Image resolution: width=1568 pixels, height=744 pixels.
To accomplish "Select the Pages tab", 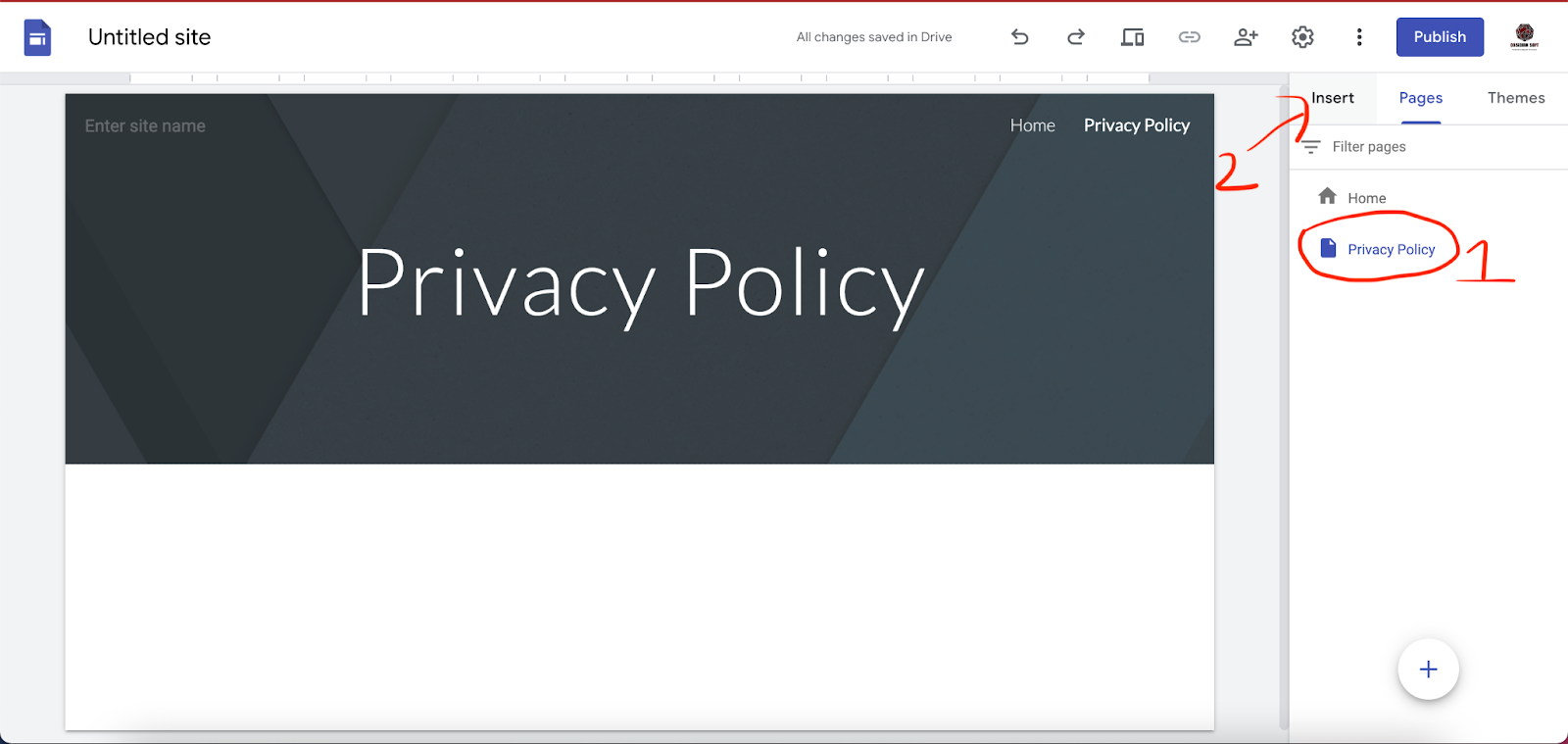I will tap(1420, 98).
